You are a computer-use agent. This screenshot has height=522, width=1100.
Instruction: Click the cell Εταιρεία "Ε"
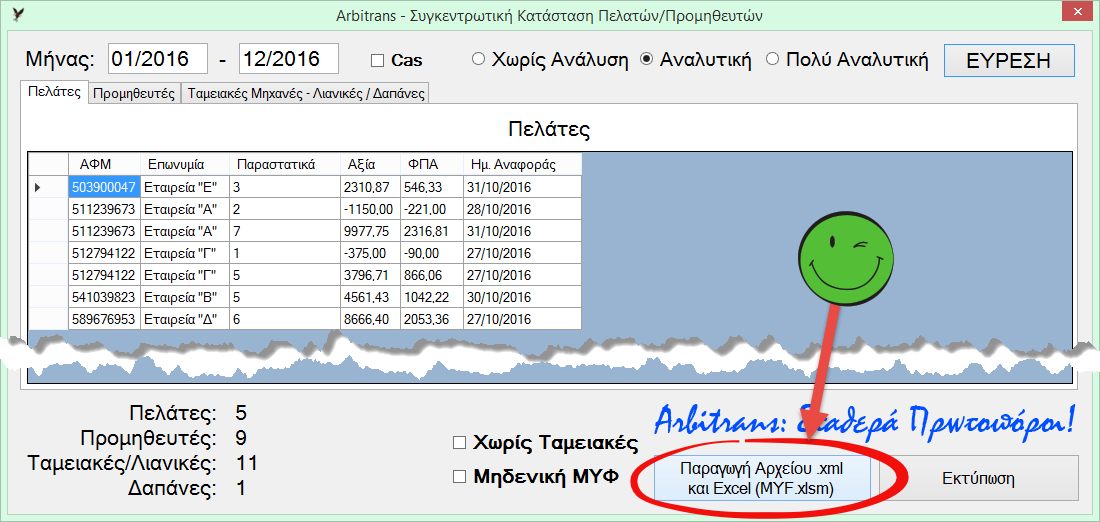(x=185, y=187)
